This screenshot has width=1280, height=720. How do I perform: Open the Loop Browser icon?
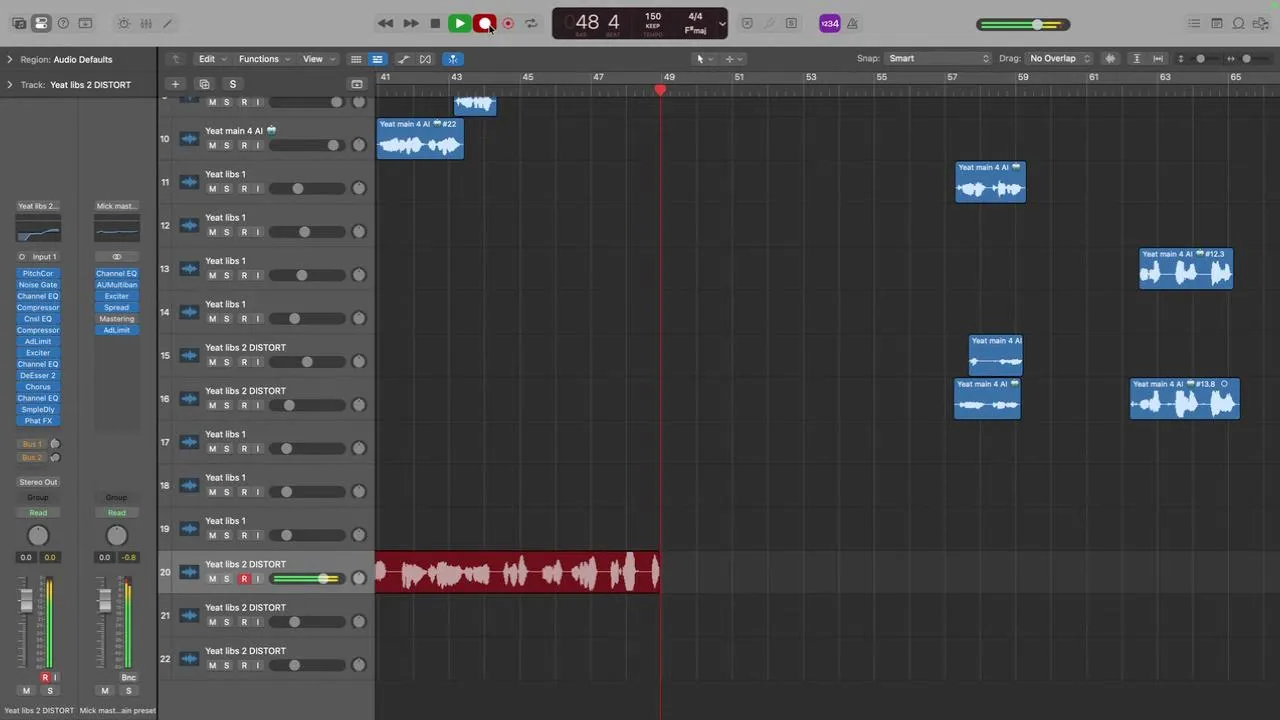coord(1239,23)
